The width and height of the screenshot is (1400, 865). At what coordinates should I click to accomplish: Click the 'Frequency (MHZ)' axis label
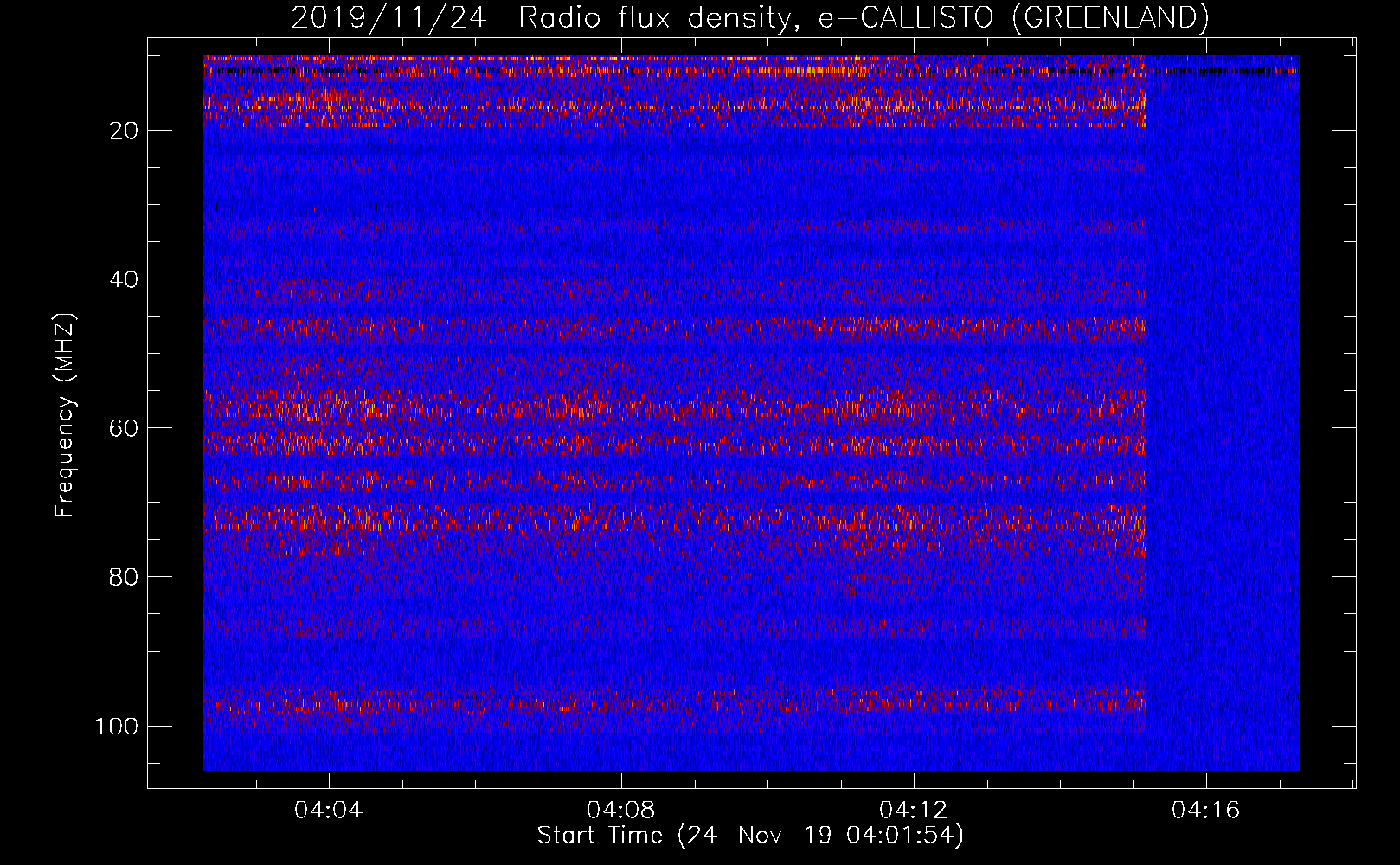coord(65,415)
